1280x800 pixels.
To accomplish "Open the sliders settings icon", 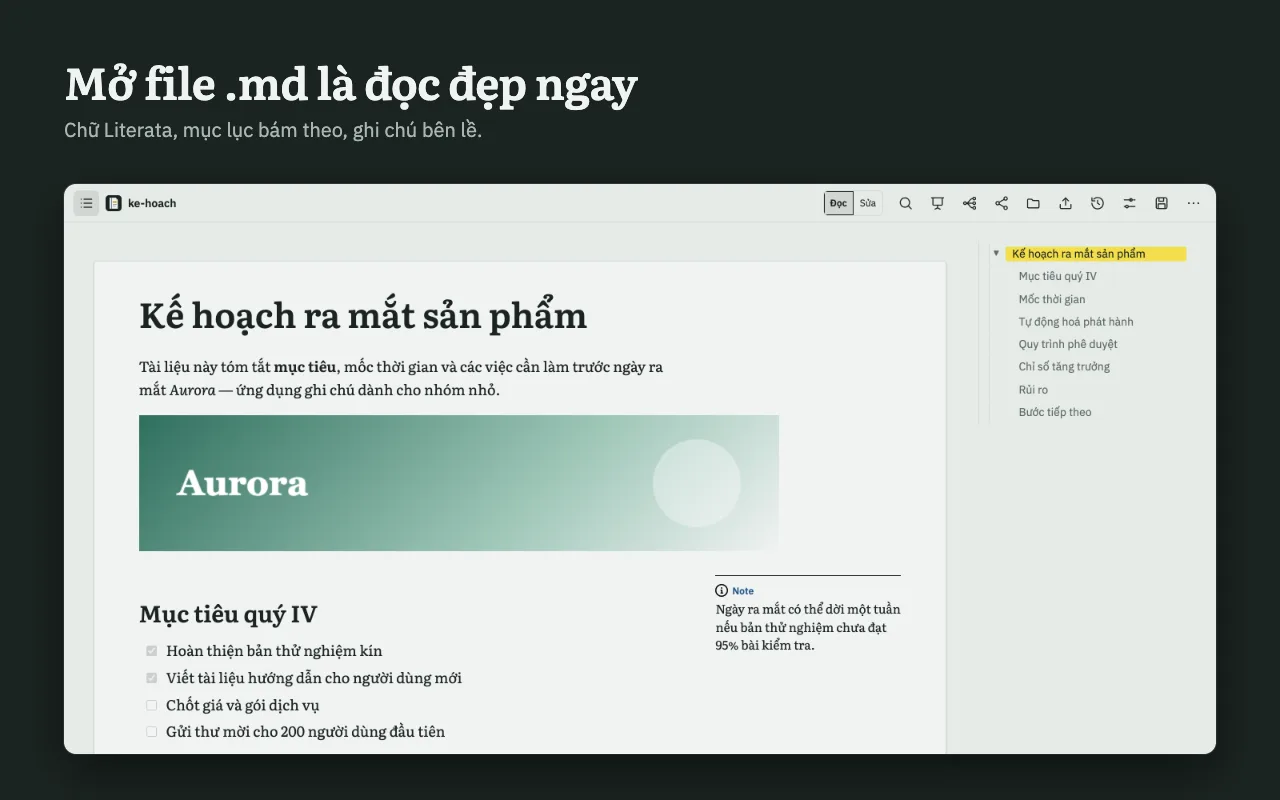I will (1129, 203).
